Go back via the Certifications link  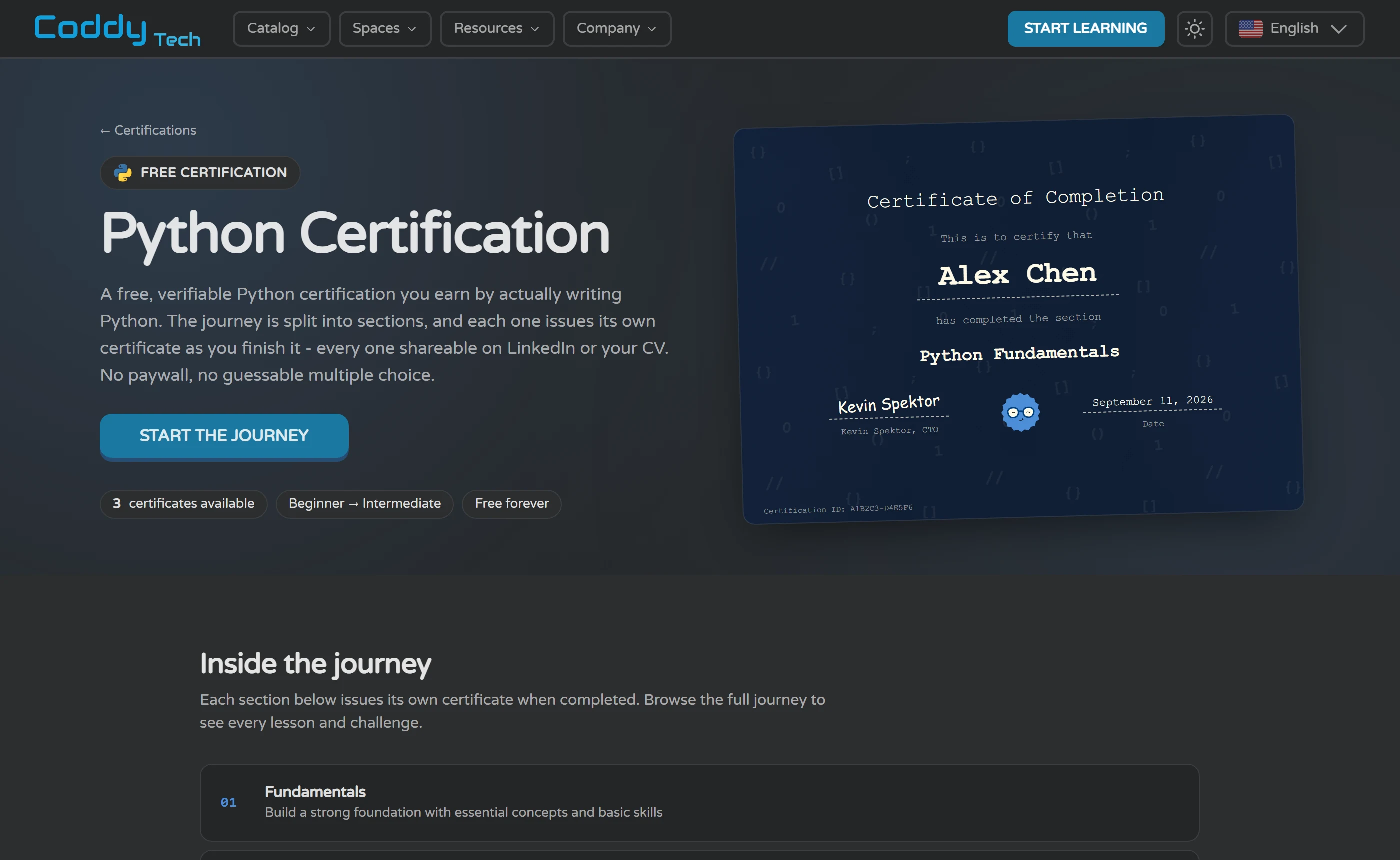[x=148, y=130]
